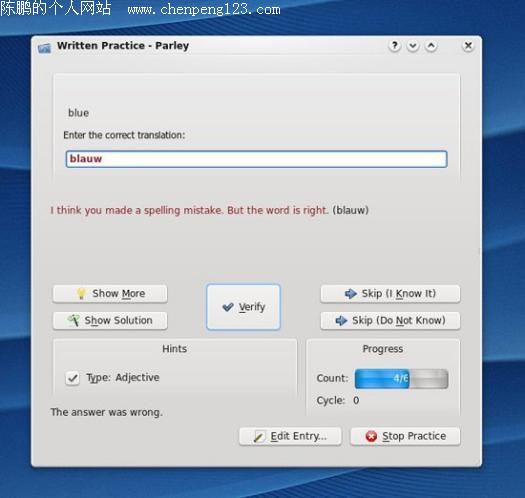
Task: Click the spelling mistake feedback message
Action: click(x=210, y=210)
